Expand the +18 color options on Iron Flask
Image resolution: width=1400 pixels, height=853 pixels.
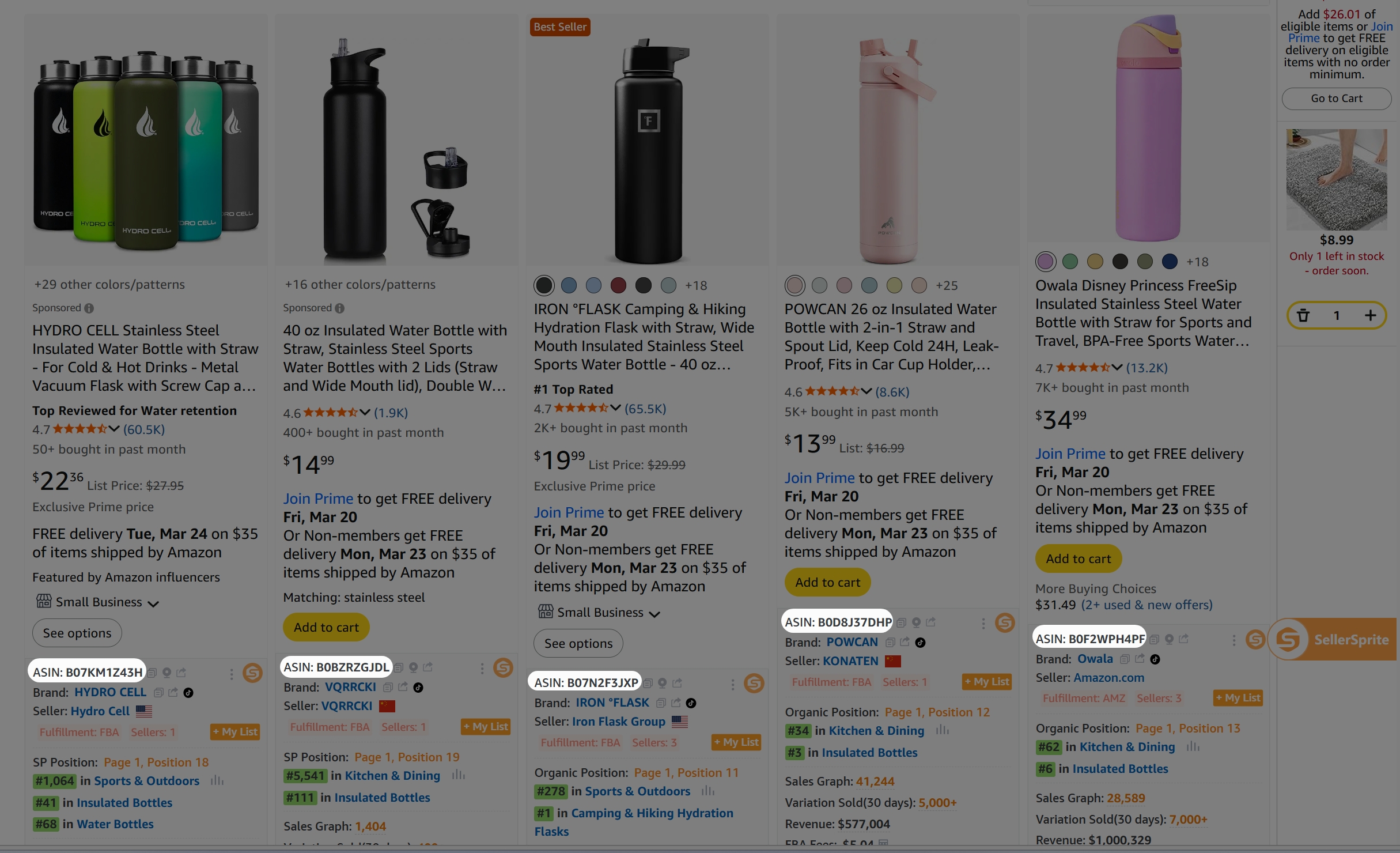698,285
